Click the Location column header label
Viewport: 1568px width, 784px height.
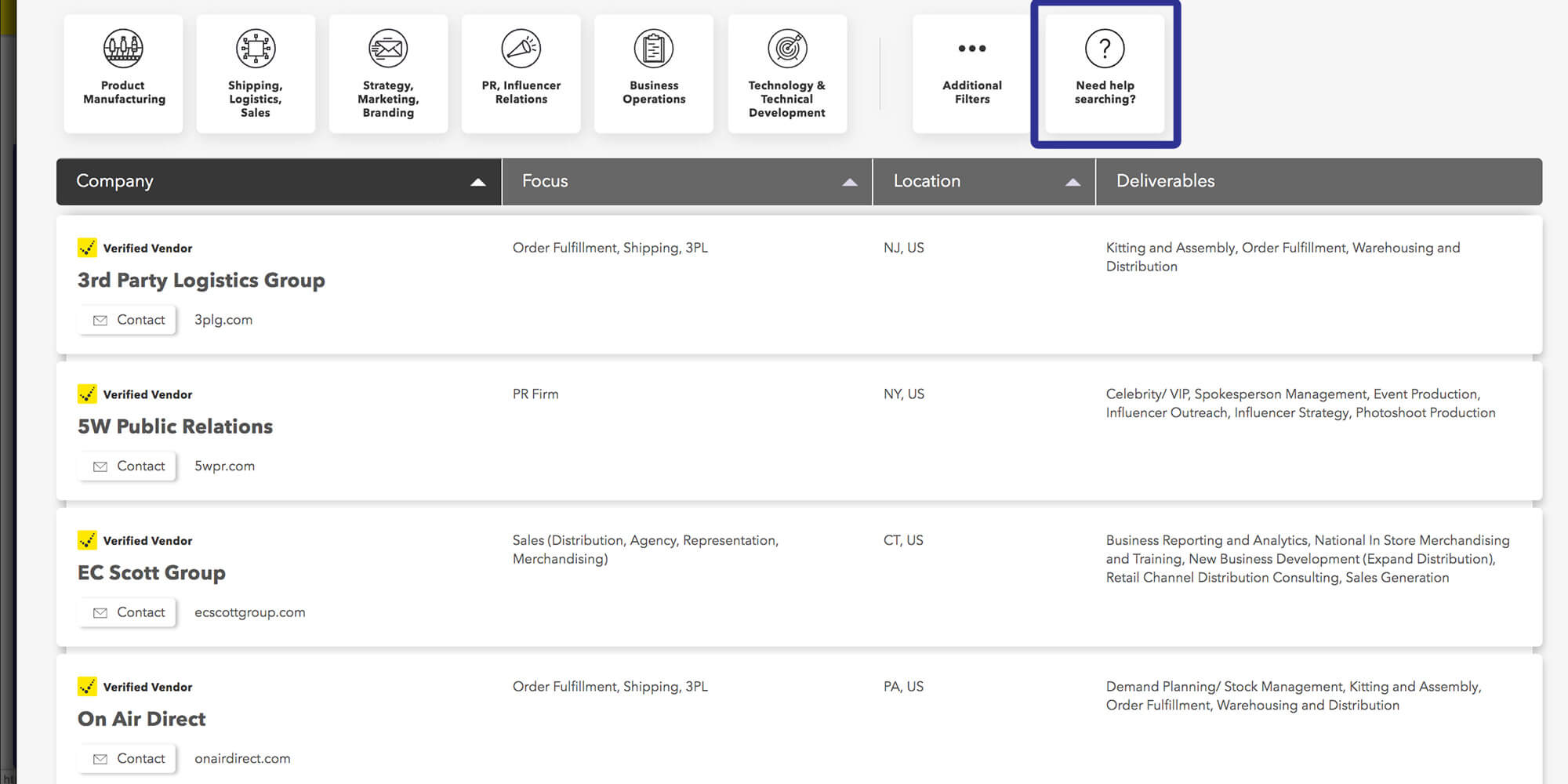tap(927, 181)
